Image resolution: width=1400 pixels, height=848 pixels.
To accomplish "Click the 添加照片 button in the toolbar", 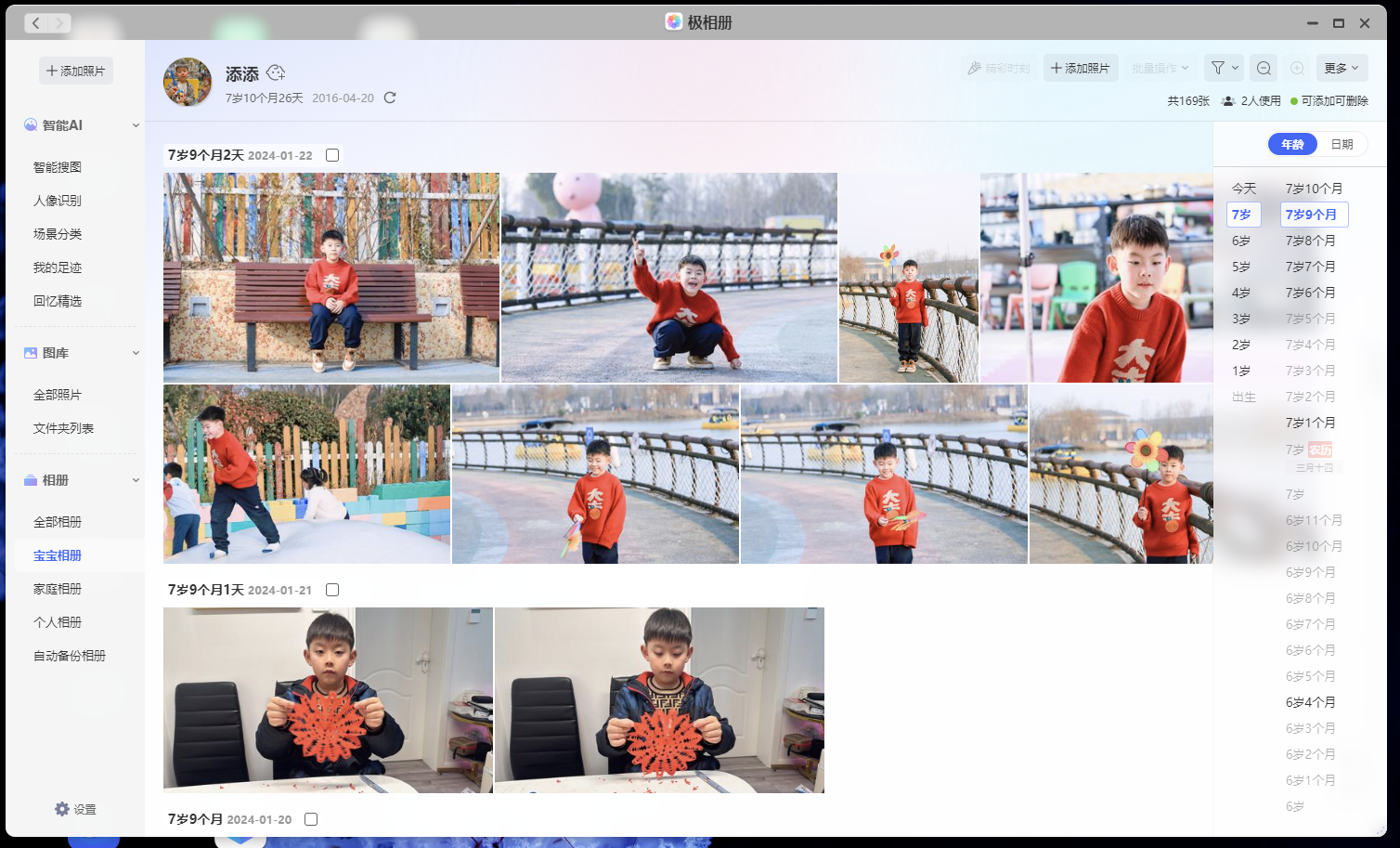I will click(1080, 67).
